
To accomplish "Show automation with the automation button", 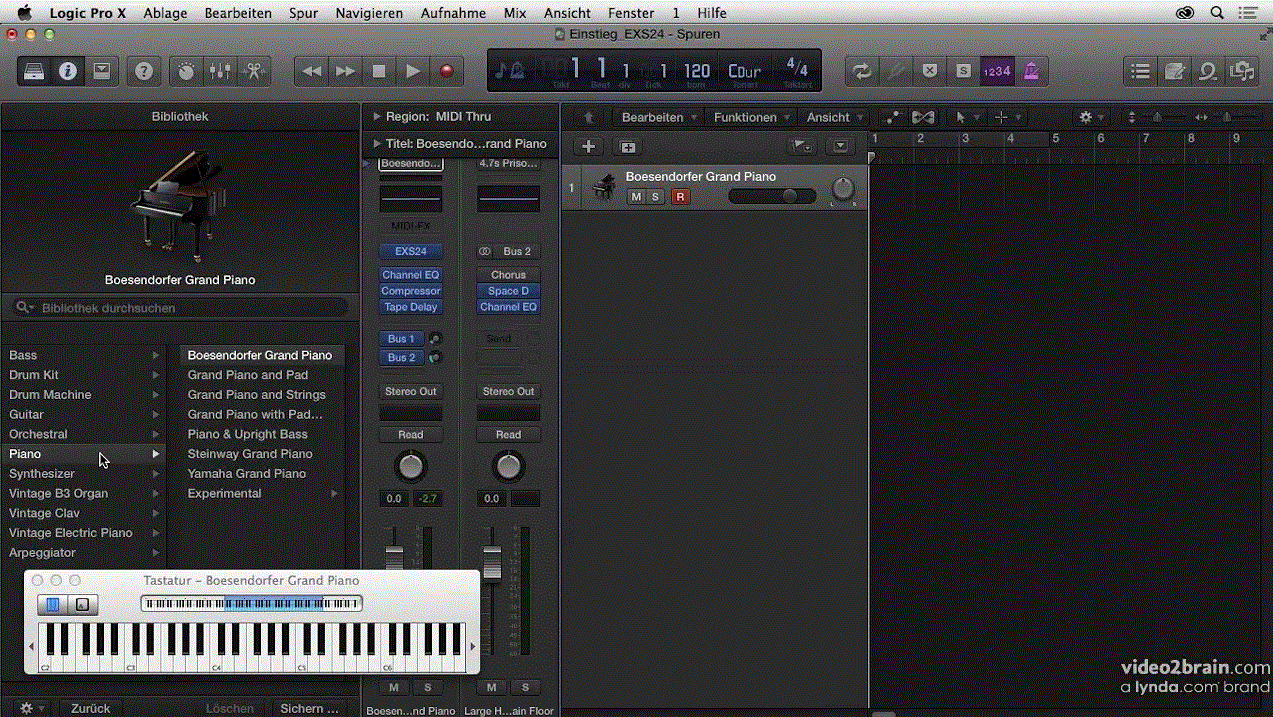I will pos(893,117).
